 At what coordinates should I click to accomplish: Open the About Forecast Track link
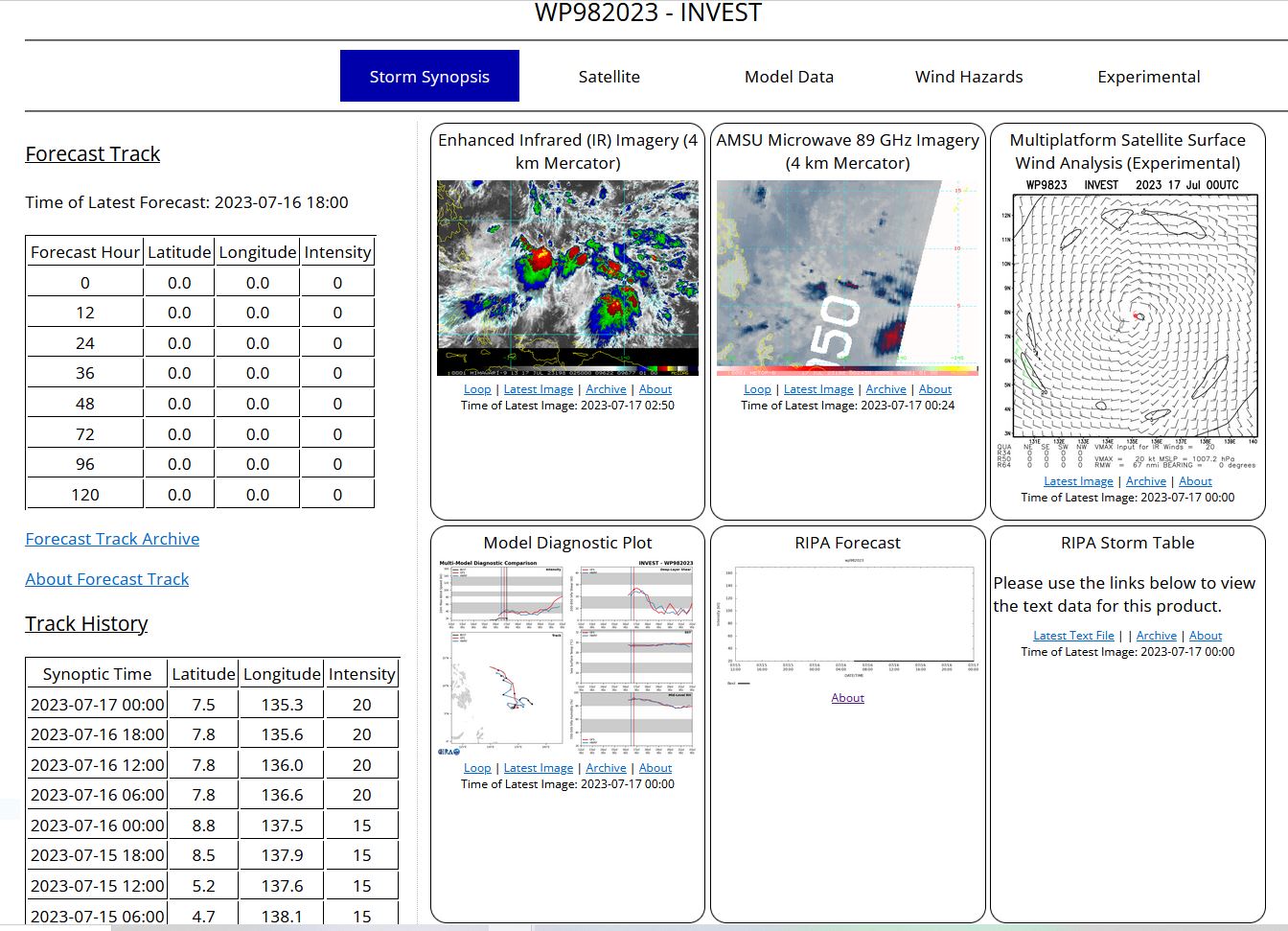pos(107,579)
